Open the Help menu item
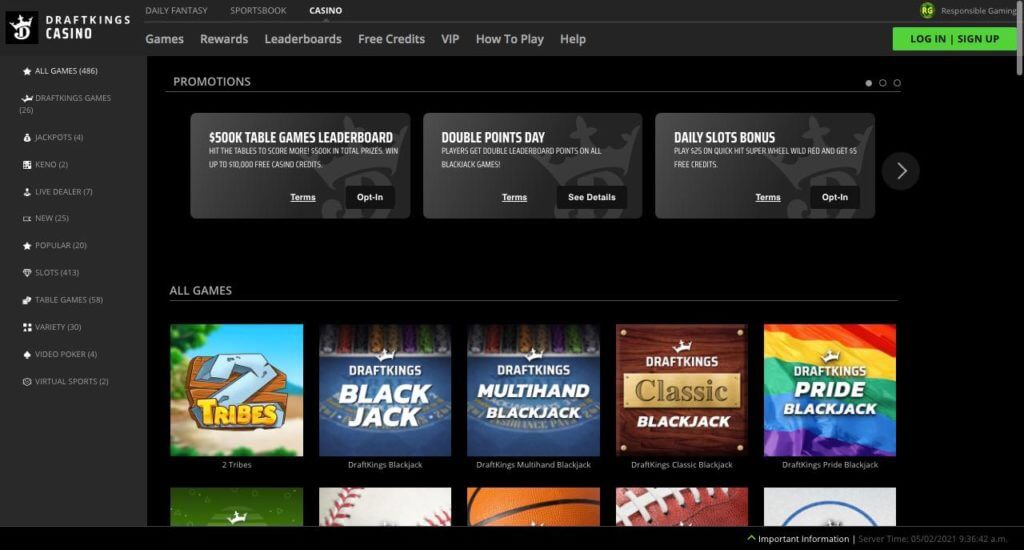The width and height of the screenshot is (1024, 550). click(573, 39)
